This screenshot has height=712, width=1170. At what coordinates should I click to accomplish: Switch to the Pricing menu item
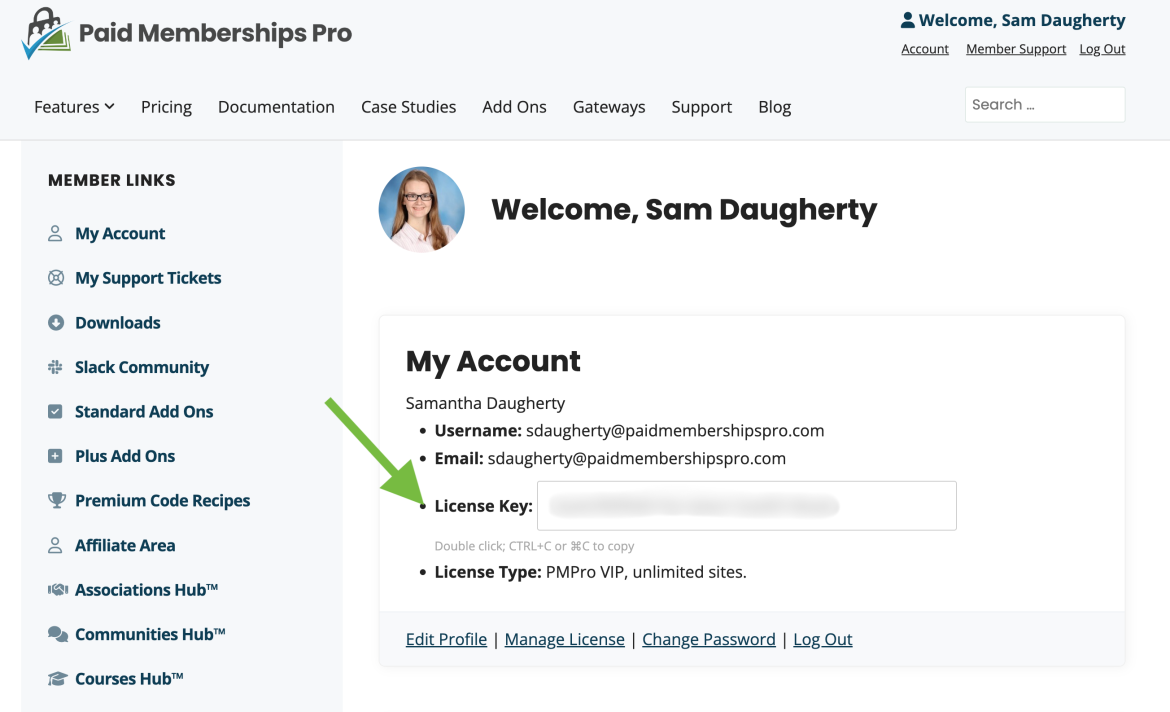click(166, 106)
